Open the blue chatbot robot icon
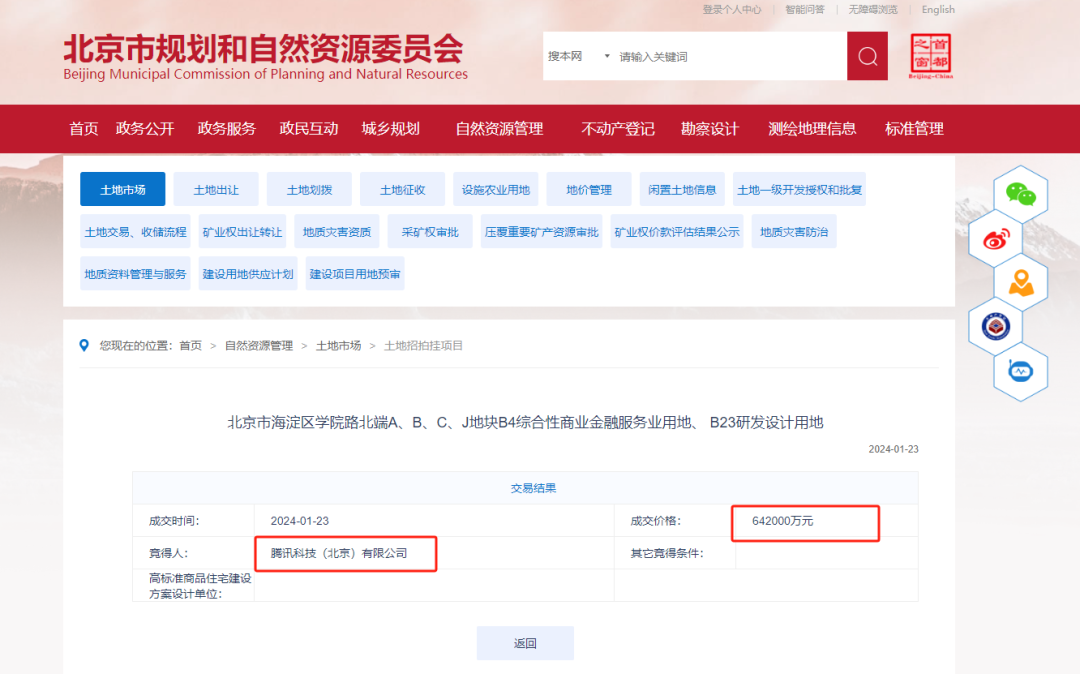1080x674 pixels. pos(1022,371)
